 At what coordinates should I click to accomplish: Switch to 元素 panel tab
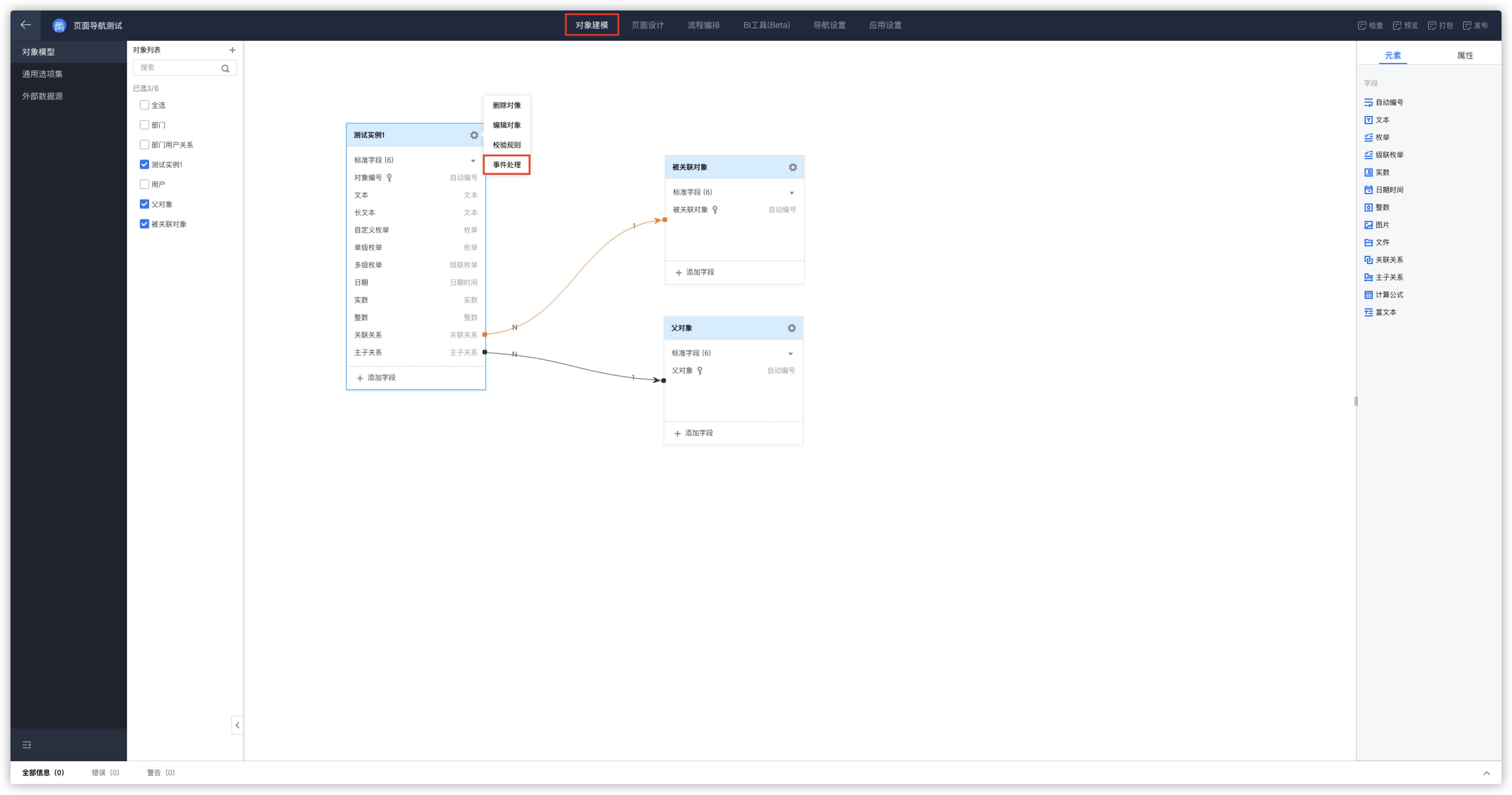[x=1392, y=55]
